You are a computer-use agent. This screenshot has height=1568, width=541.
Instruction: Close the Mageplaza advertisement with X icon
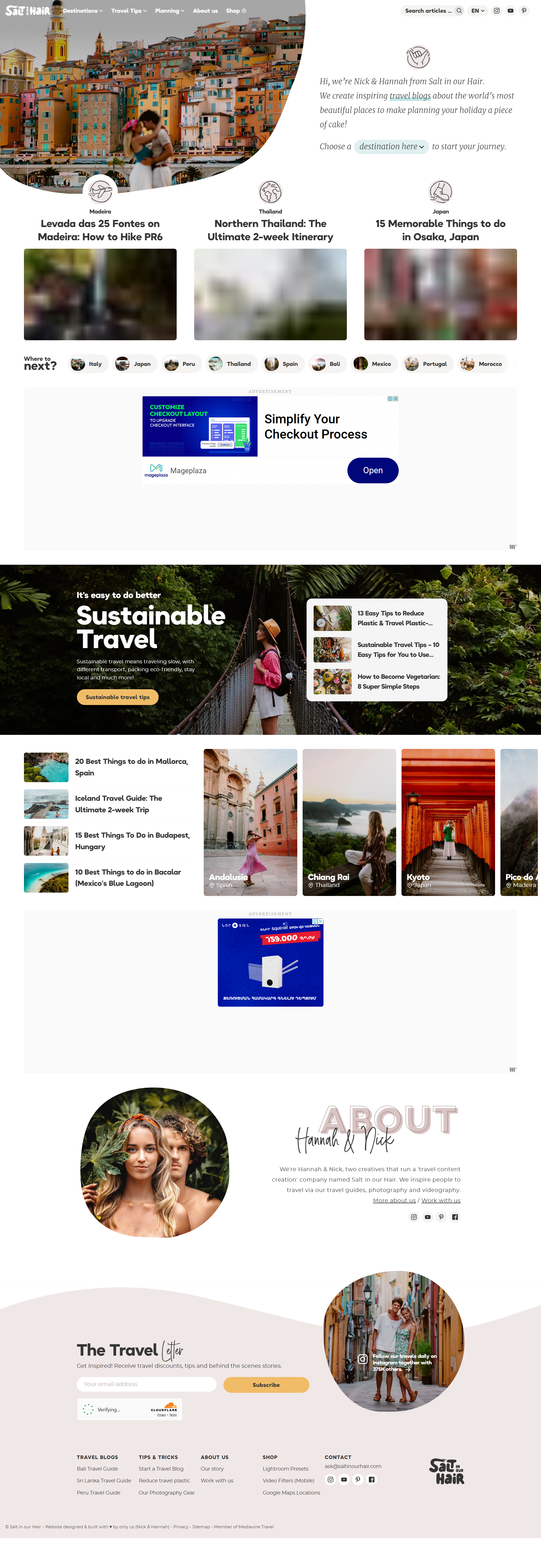(x=396, y=399)
